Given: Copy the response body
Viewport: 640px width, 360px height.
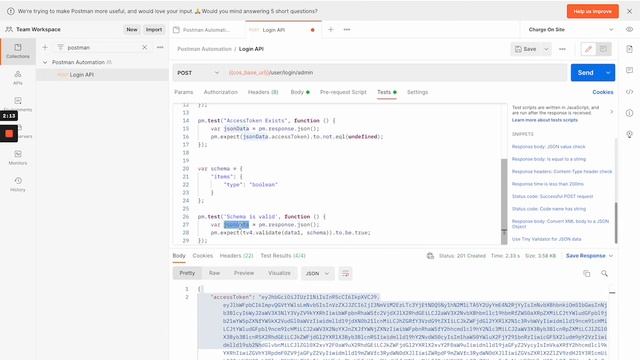Looking at the screenshot, I should pos(587,273).
